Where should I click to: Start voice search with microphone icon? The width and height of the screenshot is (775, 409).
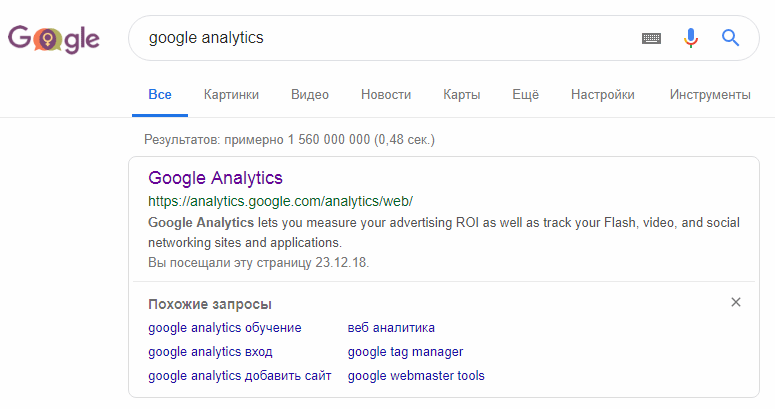point(690,38)
